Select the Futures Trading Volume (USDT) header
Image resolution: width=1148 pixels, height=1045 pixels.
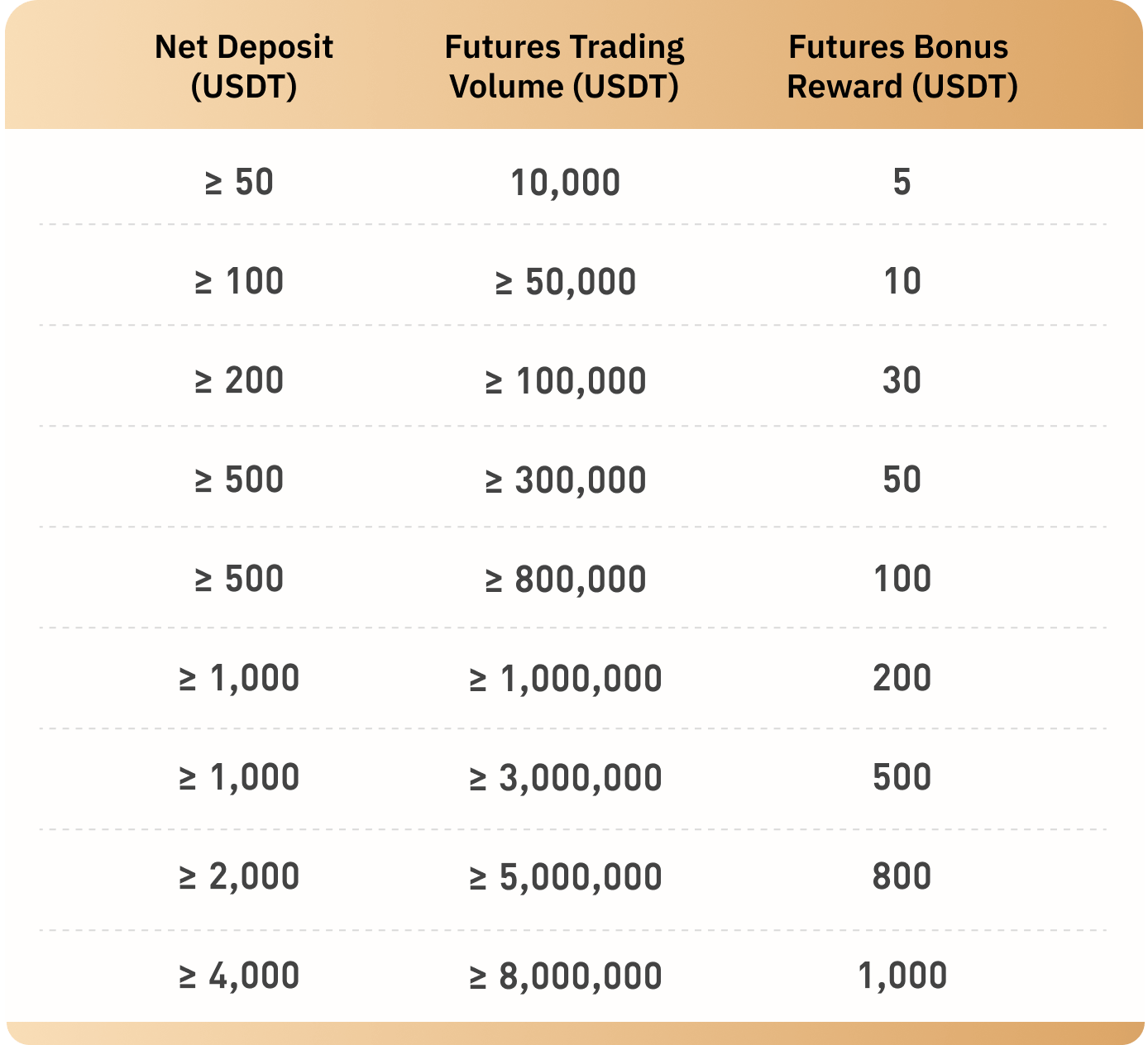pos(564,66)
